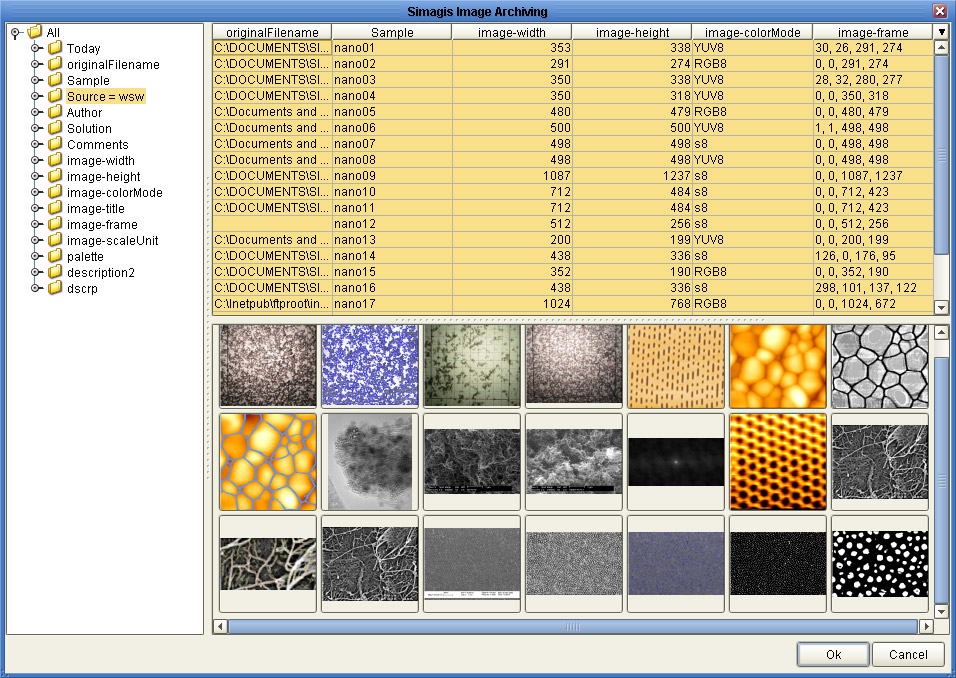Expand the Sample tree node
This screenshot has height=678, width=956.
(36, 80)
